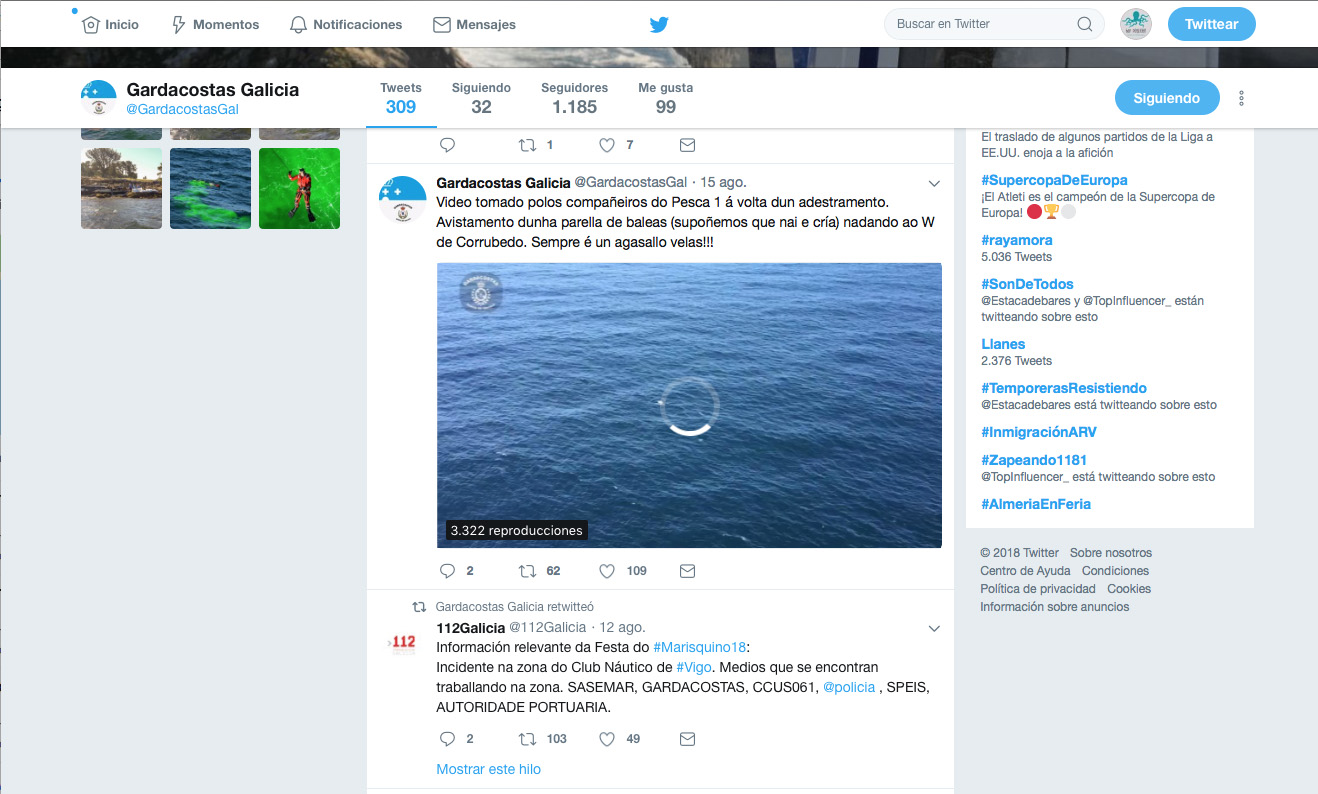Click the search magnifier icon
This screenshot has width=1318, height=794.
point(1084,25)
